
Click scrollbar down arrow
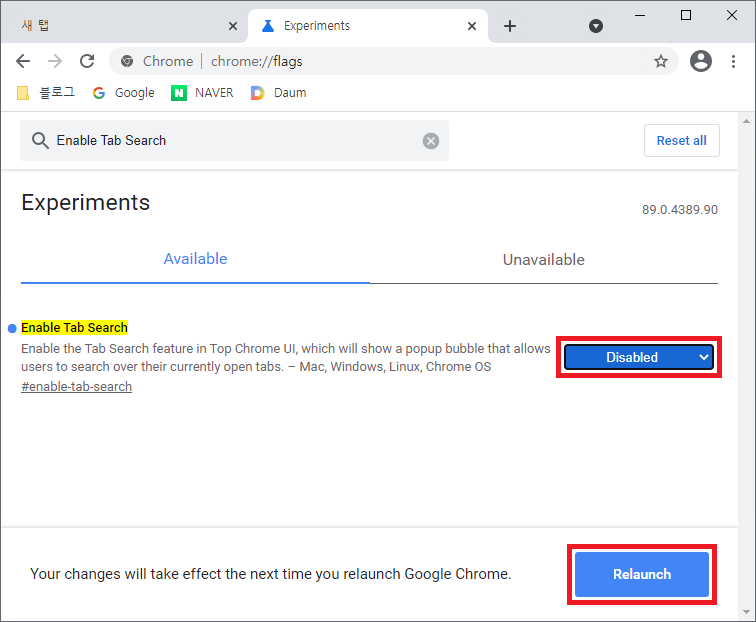[746, 612]
